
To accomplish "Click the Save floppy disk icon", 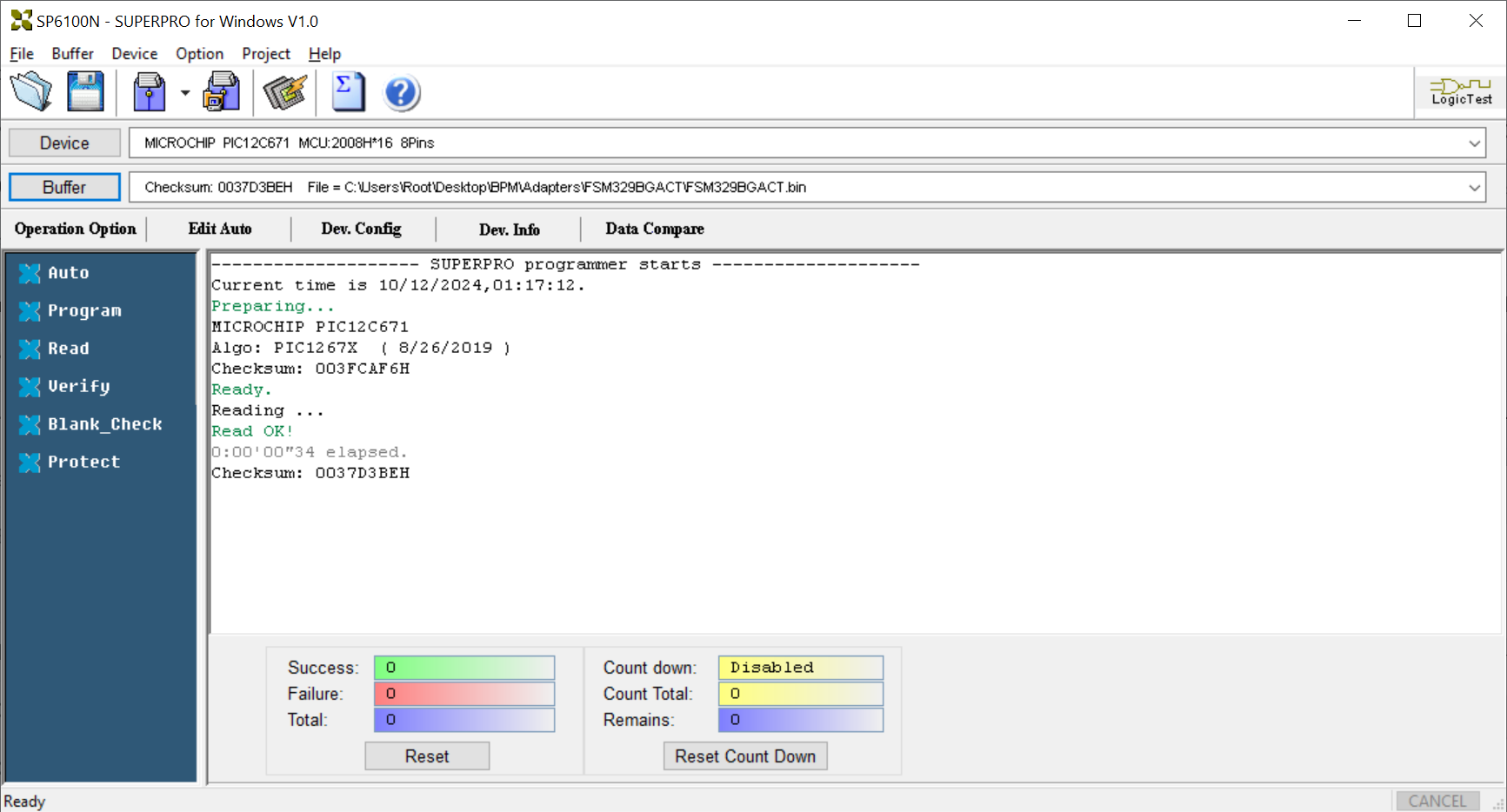I will click(x=85, y=92).
